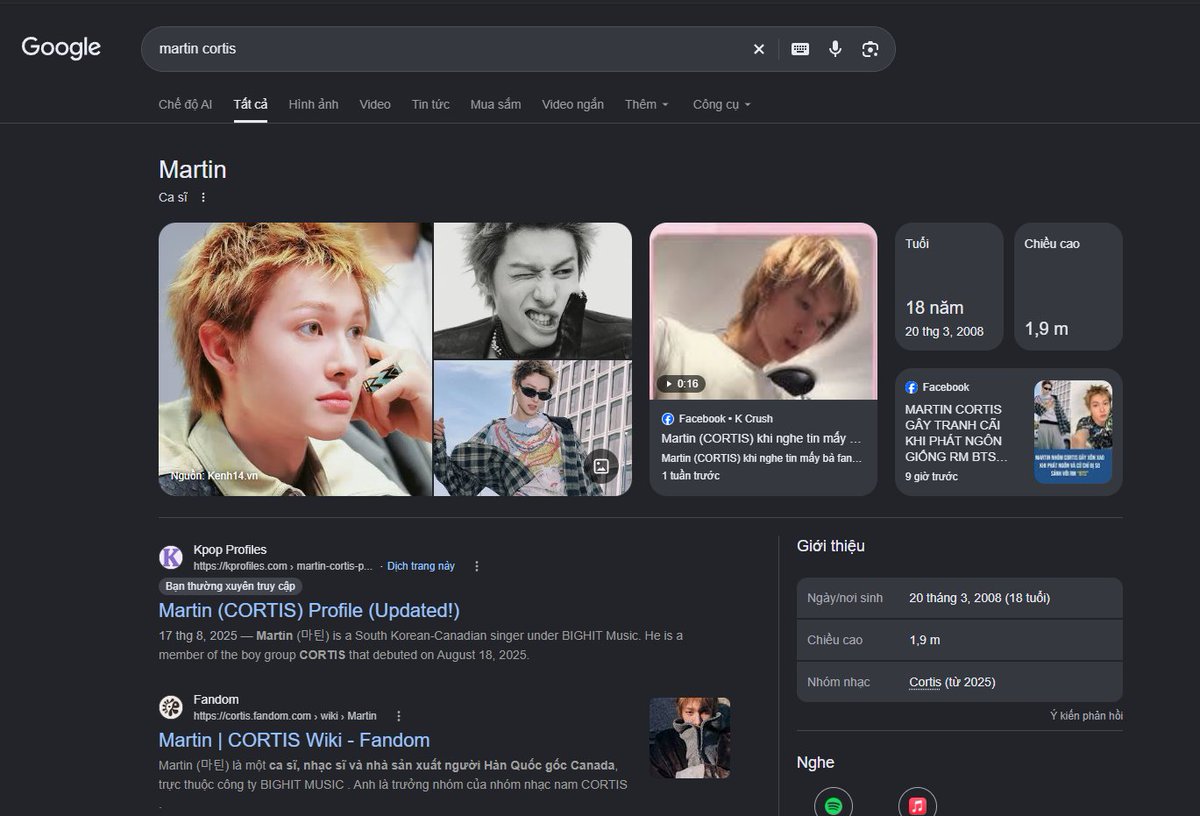Click the Bạn thường xuyên truy cập chip
The image size is (1200, 816).
click(x=231, y=587)
